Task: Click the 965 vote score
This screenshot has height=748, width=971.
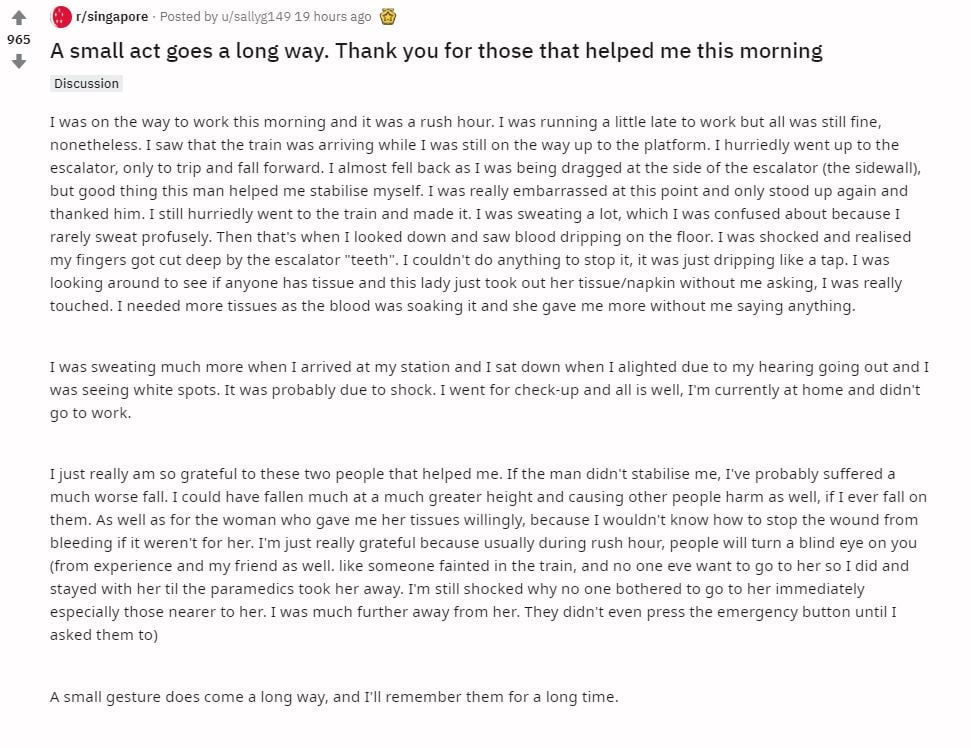Action: point(18,40)
